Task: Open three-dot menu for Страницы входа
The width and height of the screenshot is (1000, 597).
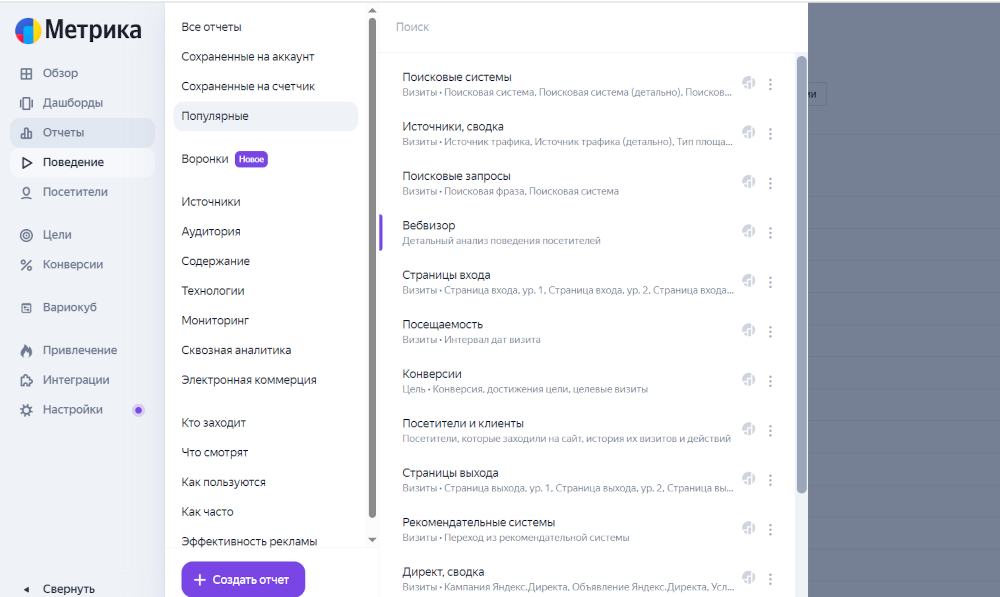Action: [770, 282]
